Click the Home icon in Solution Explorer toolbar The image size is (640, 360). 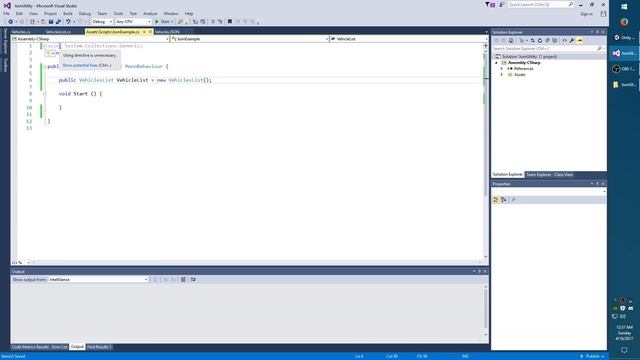pos(511,40)
